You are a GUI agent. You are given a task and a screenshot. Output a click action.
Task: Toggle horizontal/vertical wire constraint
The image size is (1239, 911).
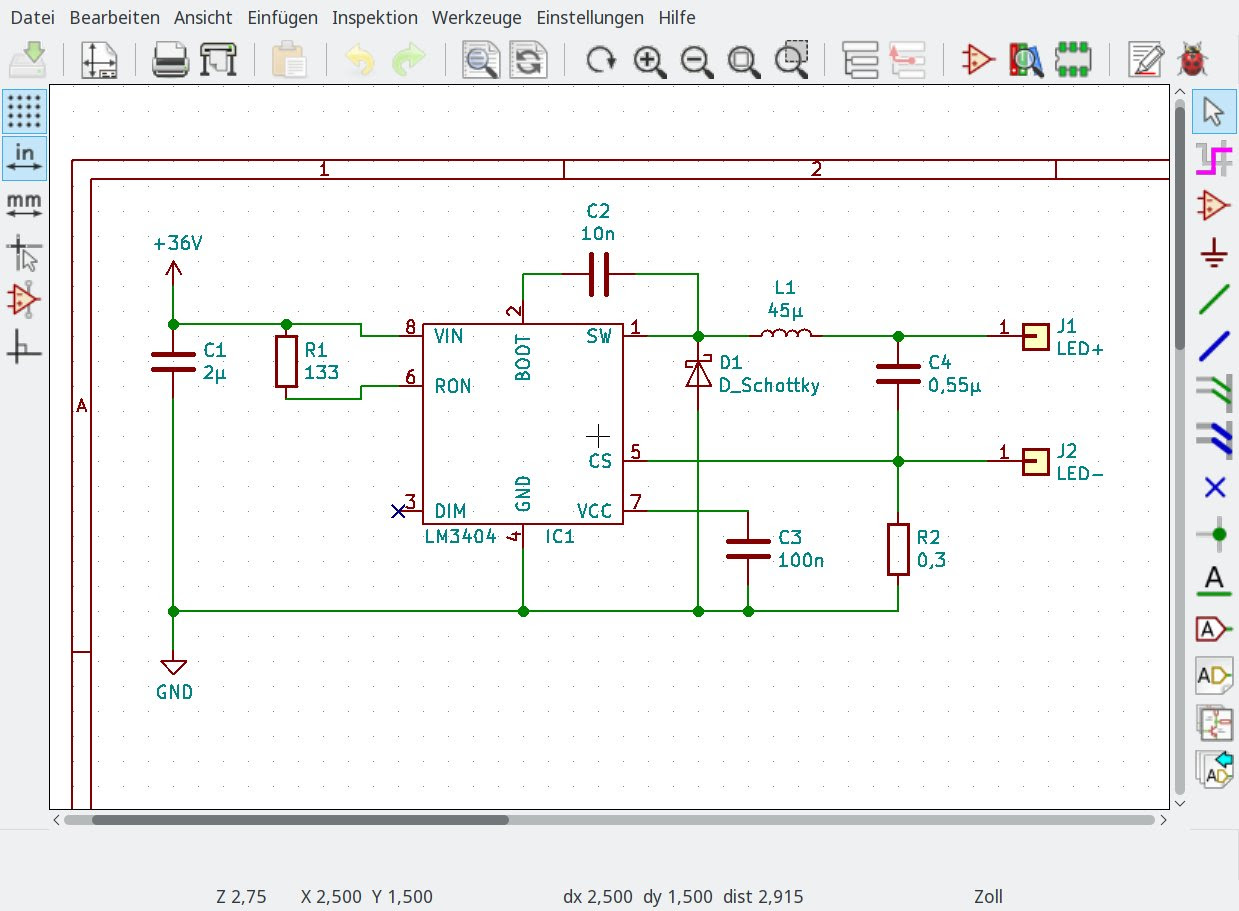click(x=24, y=346)
